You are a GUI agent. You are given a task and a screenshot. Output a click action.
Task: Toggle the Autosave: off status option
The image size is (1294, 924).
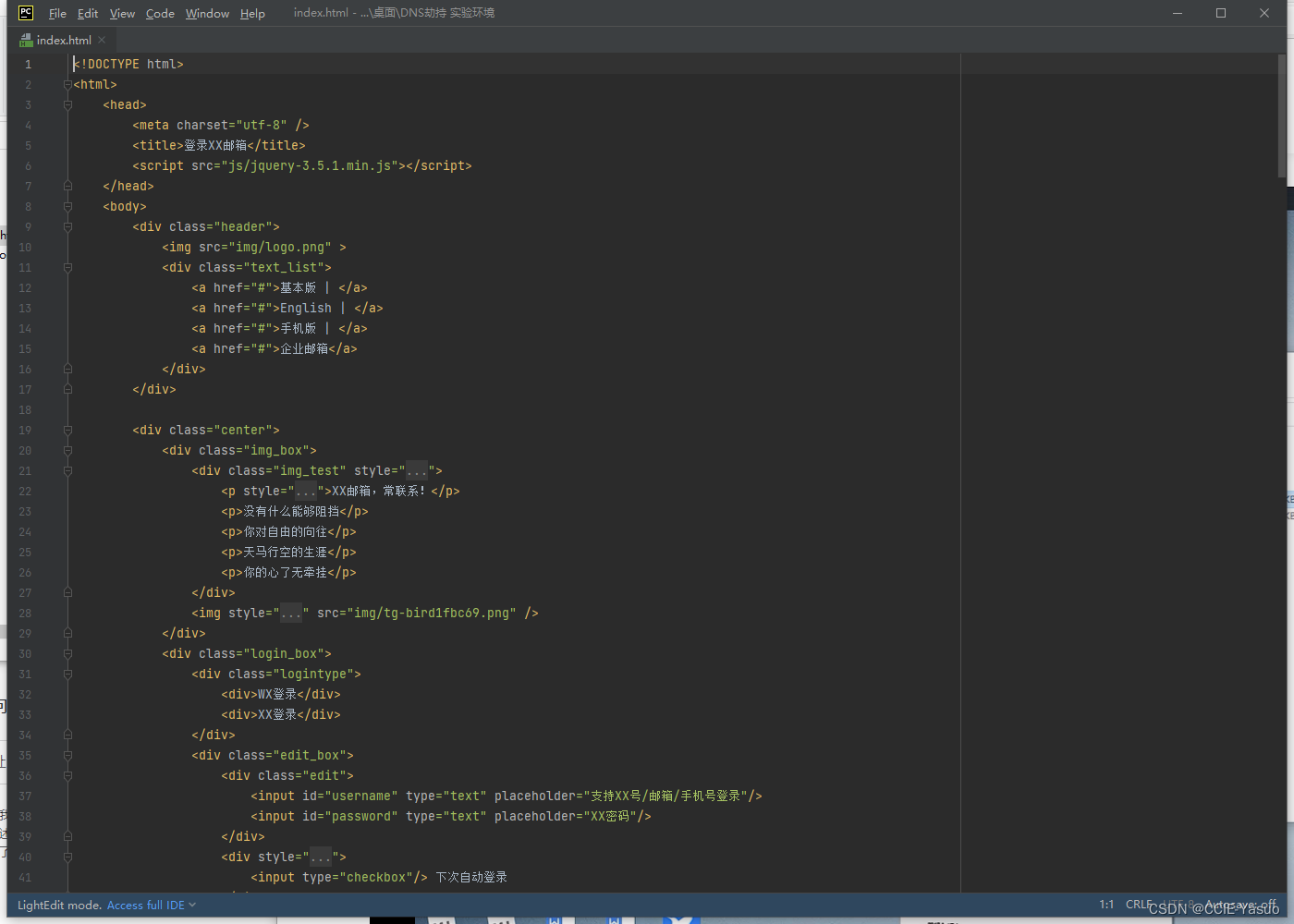[x=1241, y=905]
